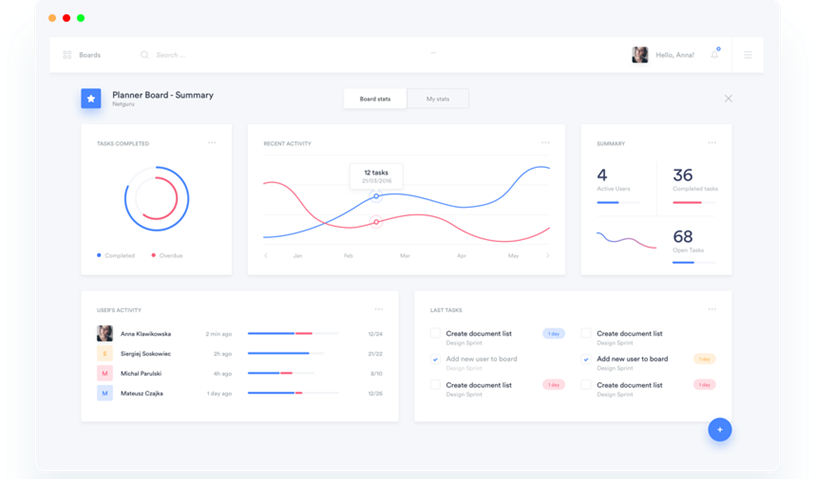Viewport: 815px width, 479px height.
Task: Click the Tasks Completed donut chart
Action: [x=156, y=199]
